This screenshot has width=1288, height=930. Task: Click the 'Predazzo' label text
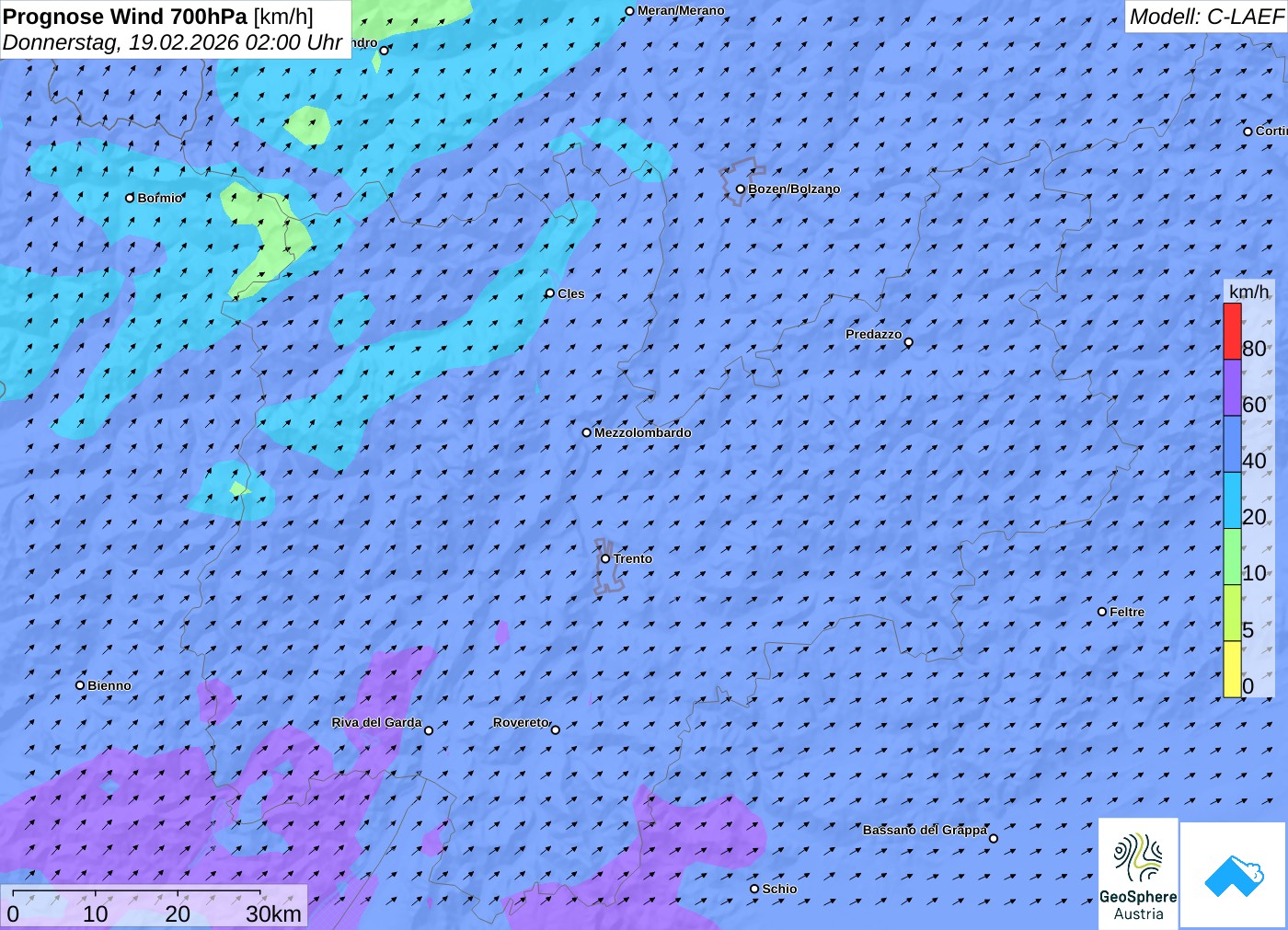pyautogui.click(x=873, y=334)
